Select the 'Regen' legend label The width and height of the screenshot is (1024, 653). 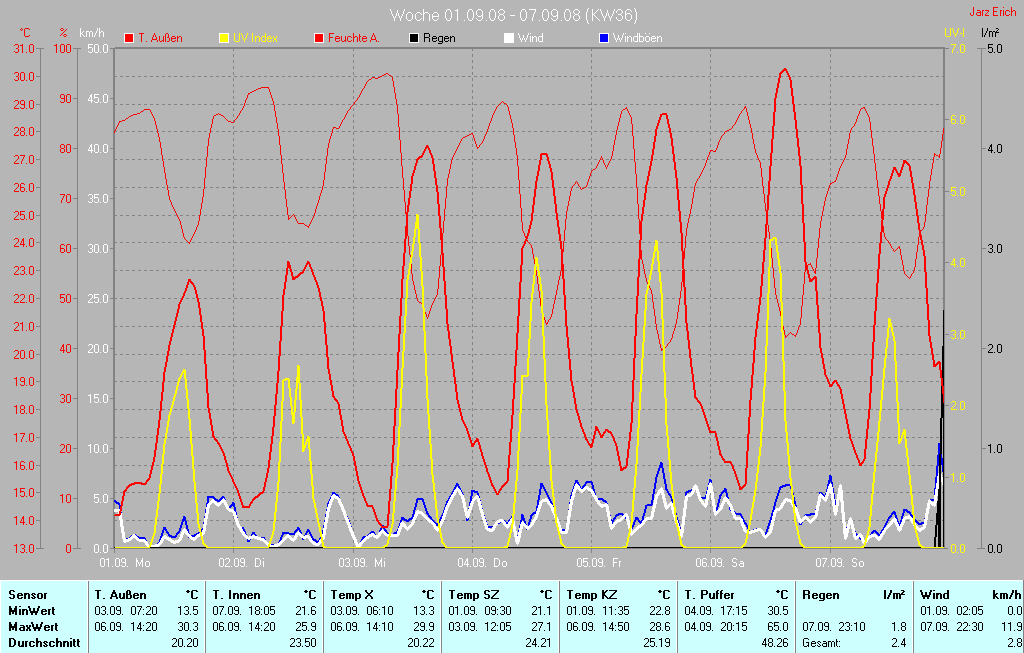click(439, 38)
